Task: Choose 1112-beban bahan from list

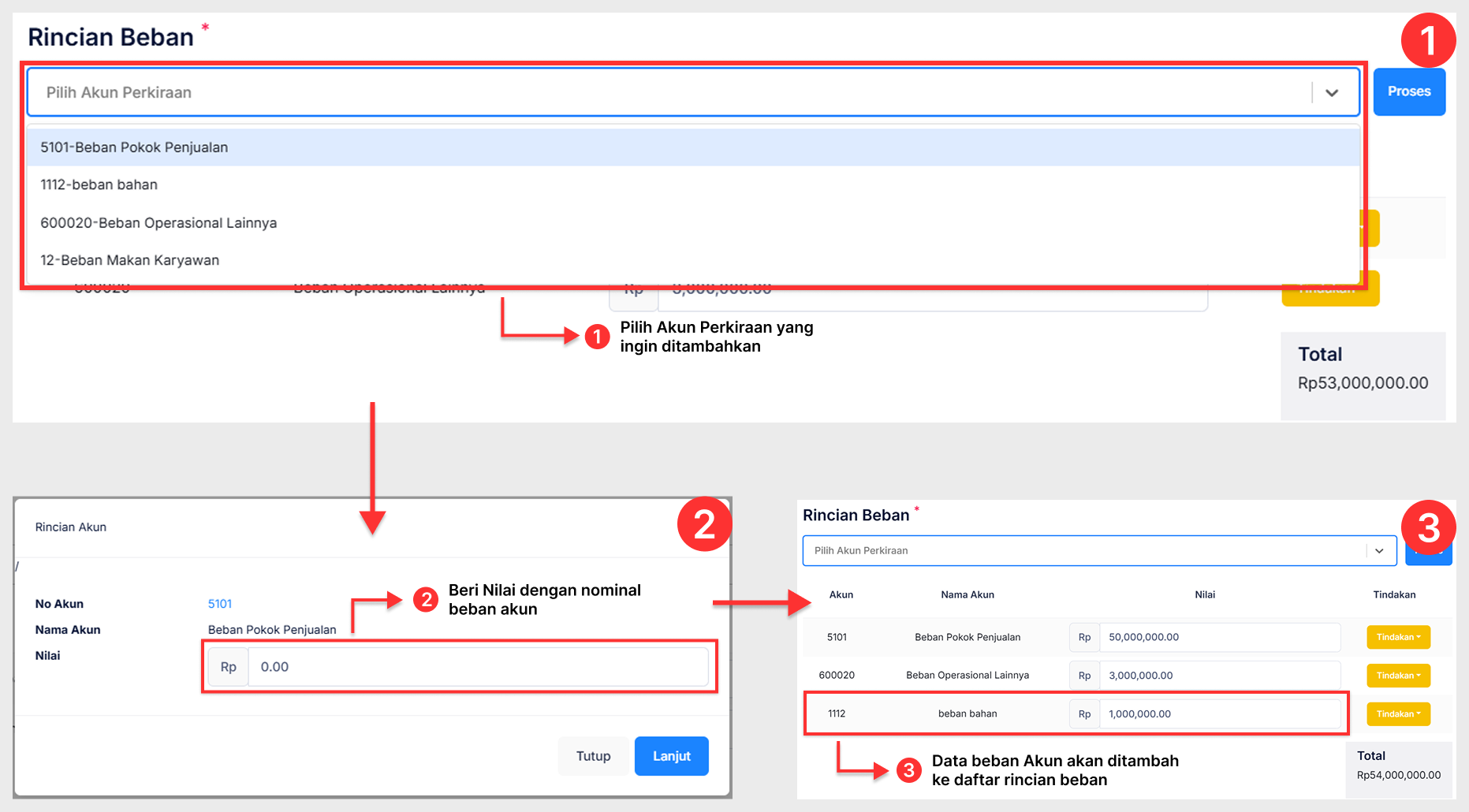Action: tap(99, 184)
